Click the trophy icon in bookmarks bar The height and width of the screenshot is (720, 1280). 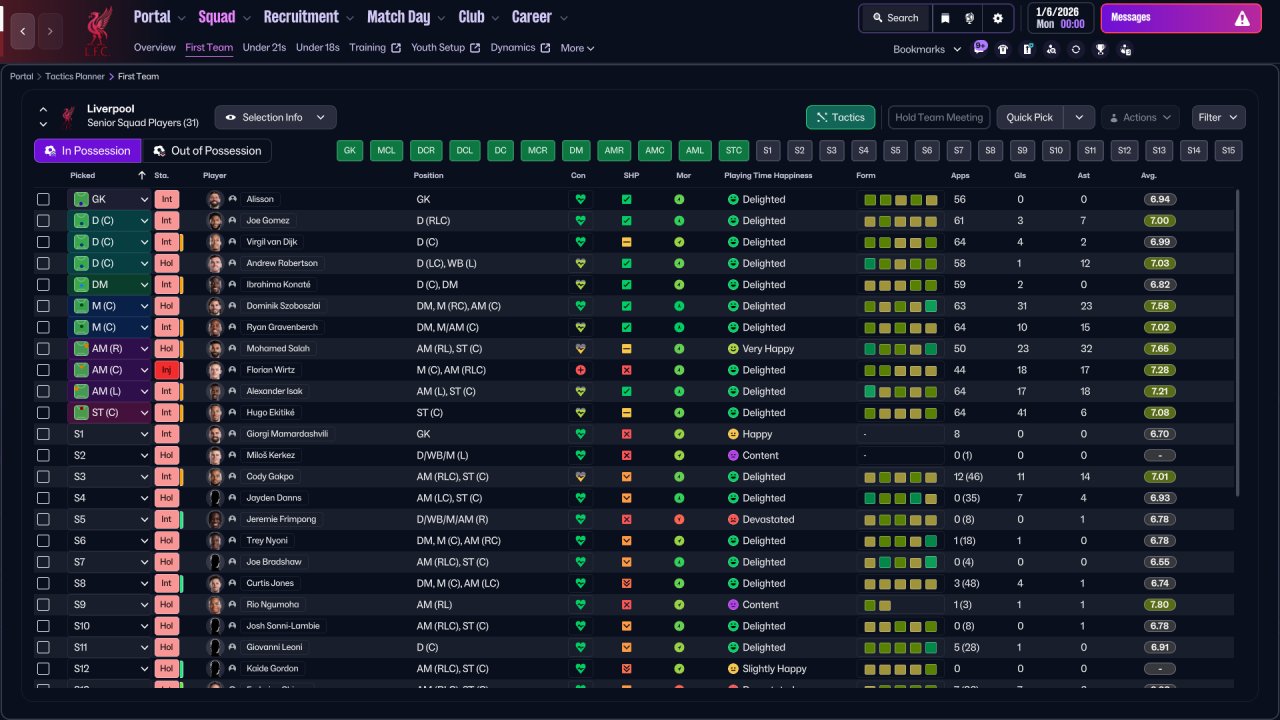[x=1100, y=49]
